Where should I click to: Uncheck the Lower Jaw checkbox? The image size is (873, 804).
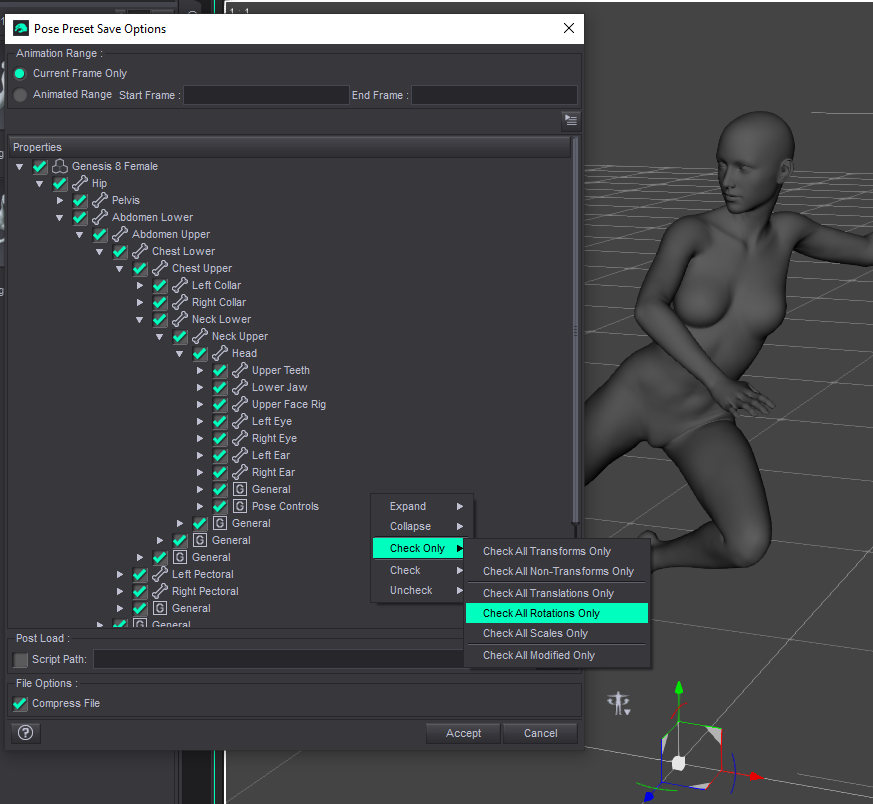click(x=220, y=388)
